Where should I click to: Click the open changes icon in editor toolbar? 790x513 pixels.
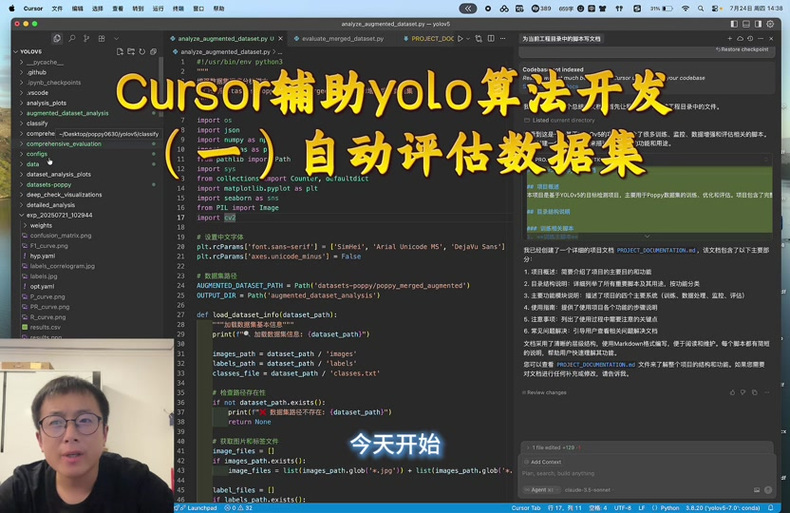[x=479, y=38]
